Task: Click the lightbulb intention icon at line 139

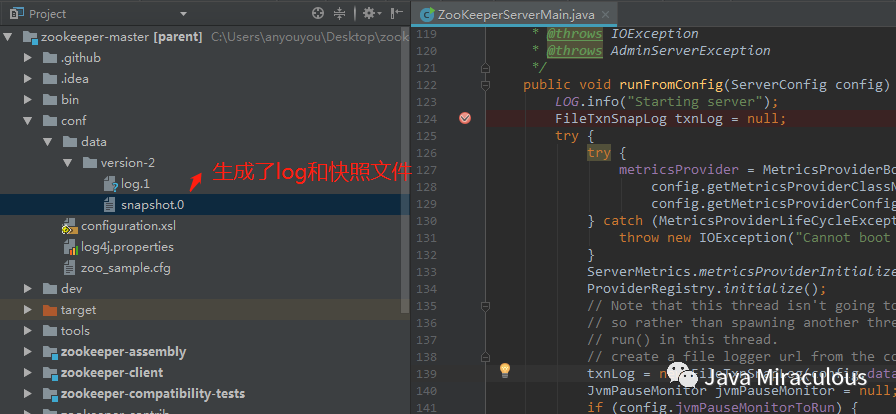Action: click(504, 369)
